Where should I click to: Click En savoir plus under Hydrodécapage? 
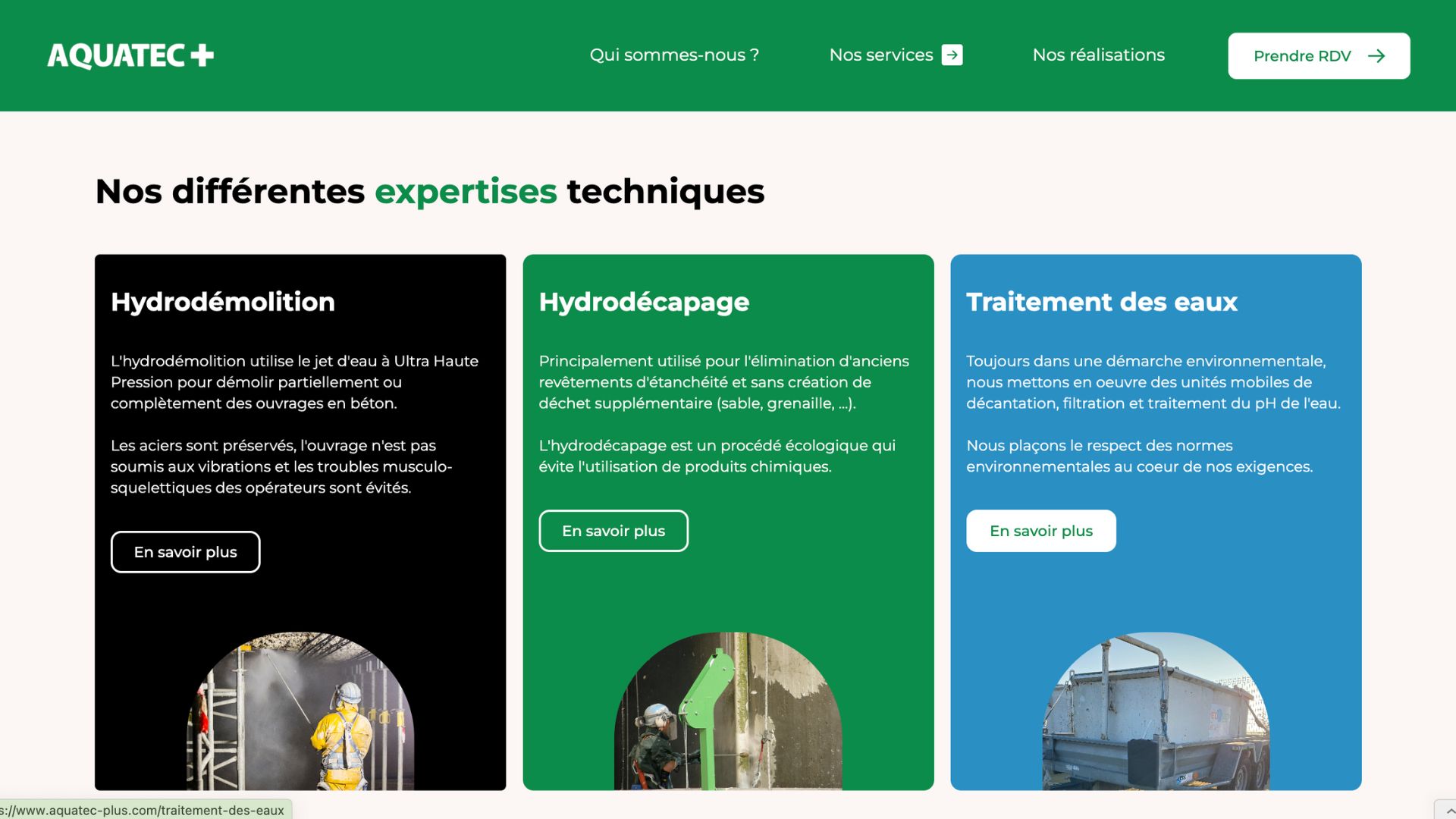coord(613,531)
